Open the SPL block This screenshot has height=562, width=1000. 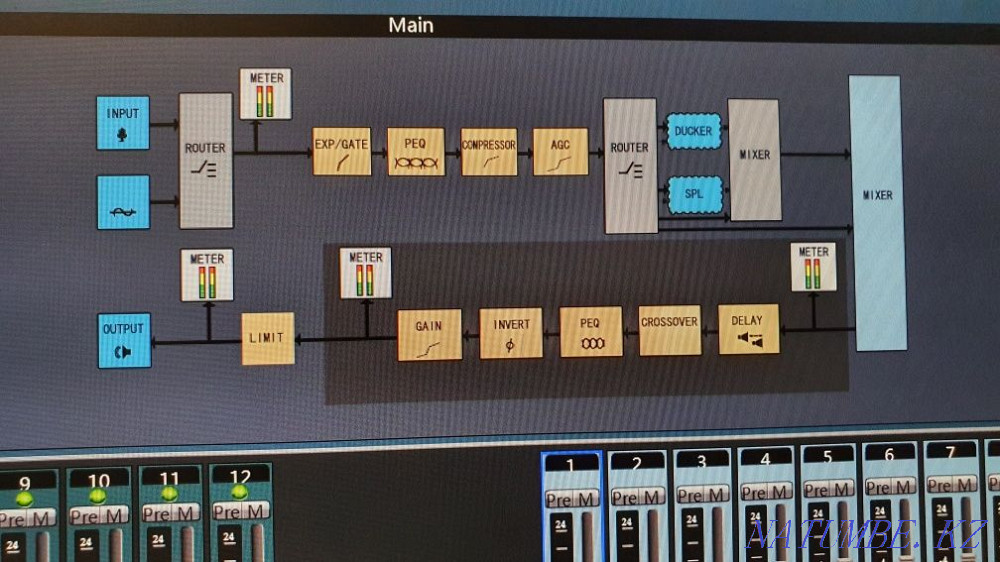tap(693, 192)
